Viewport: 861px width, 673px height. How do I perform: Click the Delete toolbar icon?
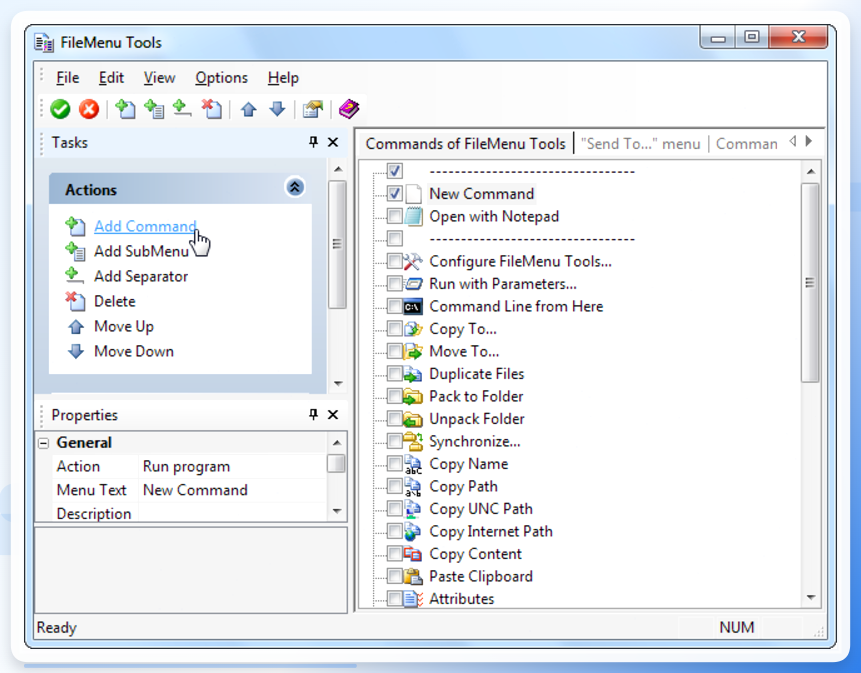211,109
